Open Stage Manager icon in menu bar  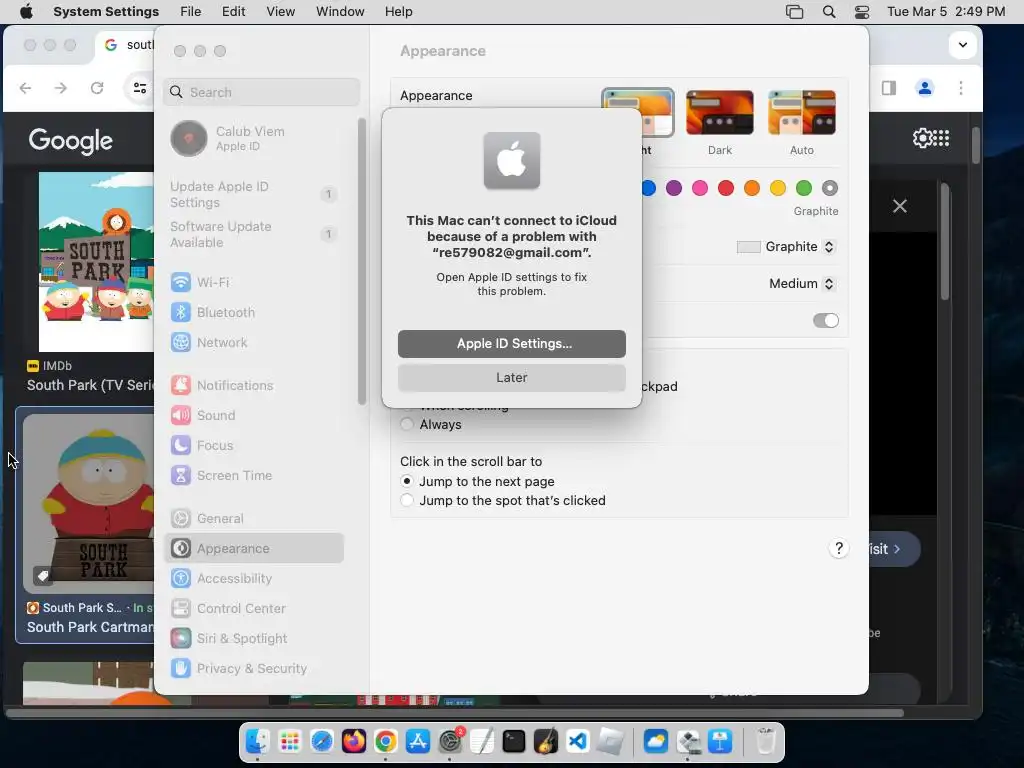[x=794, y=12]
